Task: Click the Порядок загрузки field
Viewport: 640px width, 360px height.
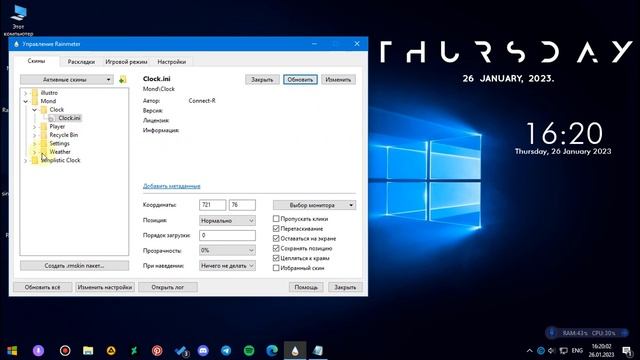Action: [227, 236]
